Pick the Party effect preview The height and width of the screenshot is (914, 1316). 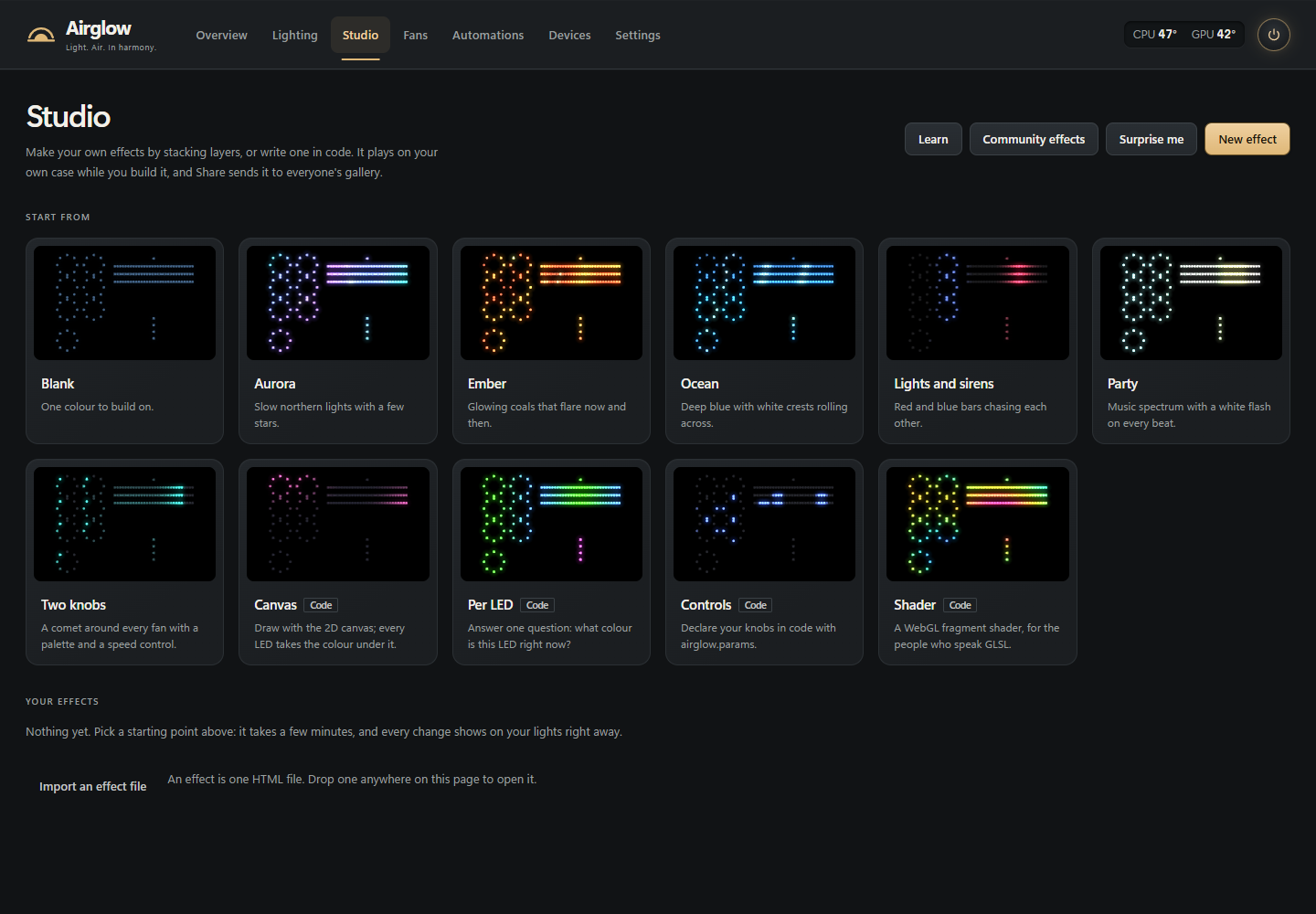(x=1191, y=303)
